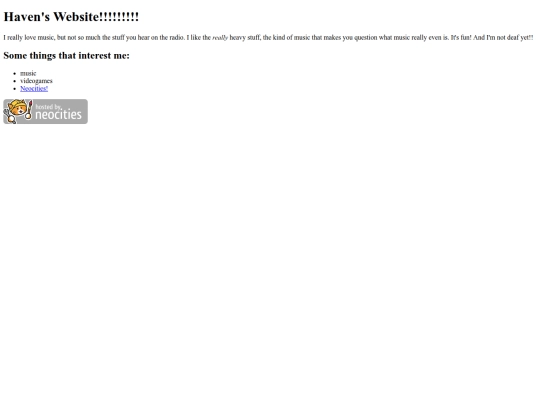Image resolution: width=540 pixels, height=405 pixels.
Task: Click the words "It's fun!" in the paragraph
Action: point(461,38)
